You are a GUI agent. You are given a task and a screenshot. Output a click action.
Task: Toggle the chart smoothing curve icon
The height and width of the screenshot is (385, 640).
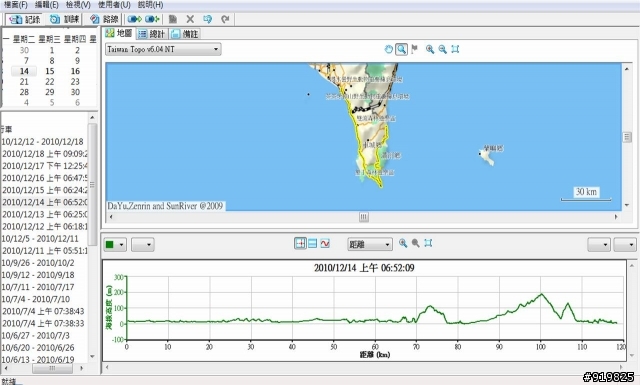pos(325,244)
